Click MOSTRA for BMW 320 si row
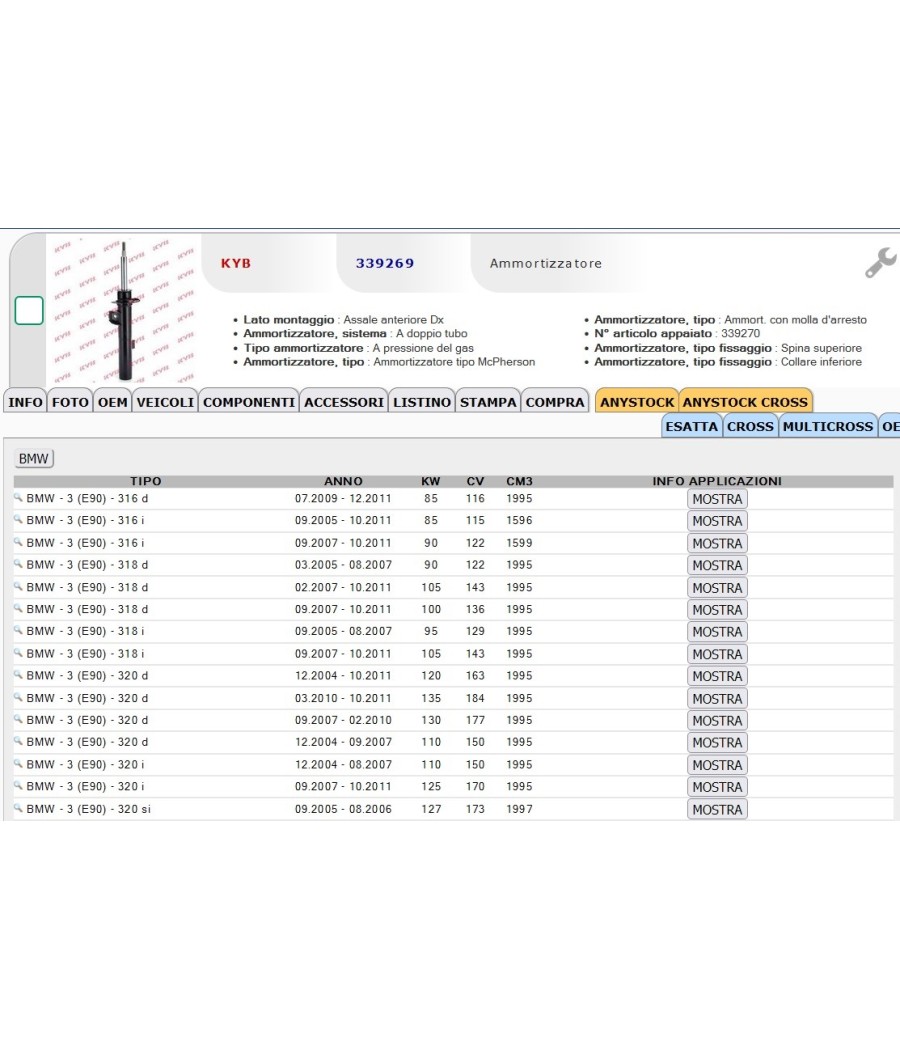 click(x=717, y=810)
